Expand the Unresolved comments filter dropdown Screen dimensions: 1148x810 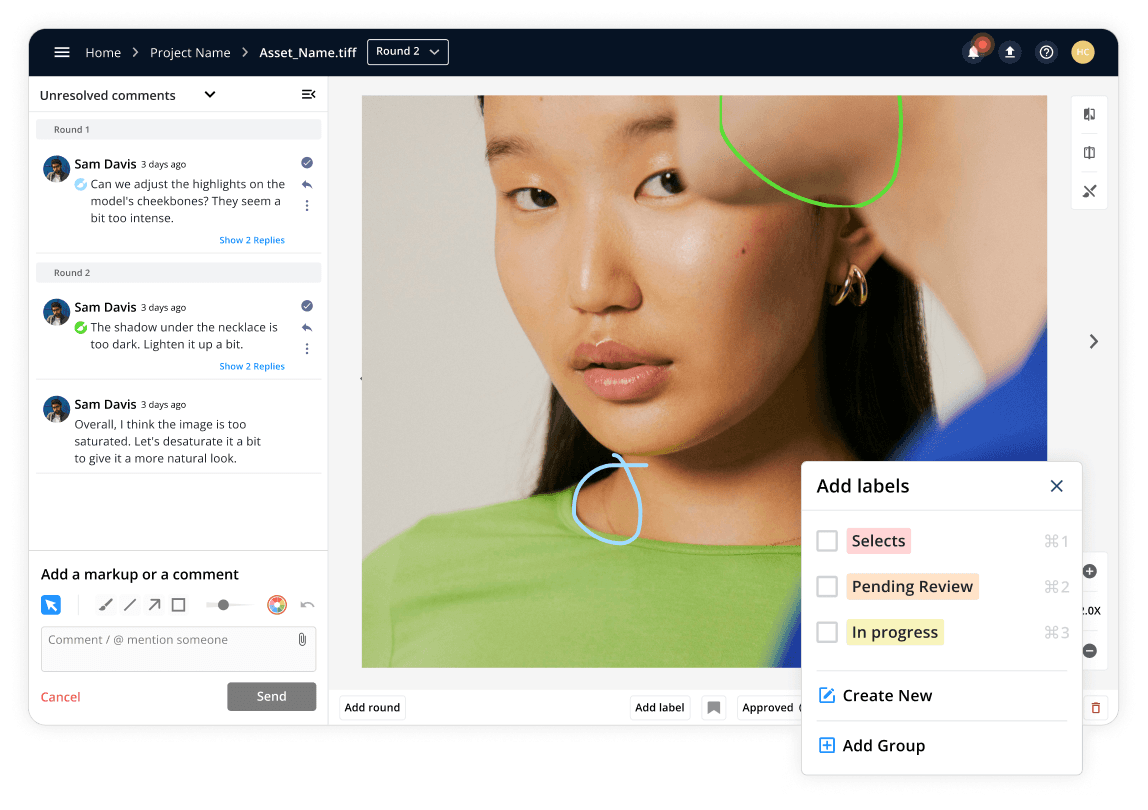209,94
